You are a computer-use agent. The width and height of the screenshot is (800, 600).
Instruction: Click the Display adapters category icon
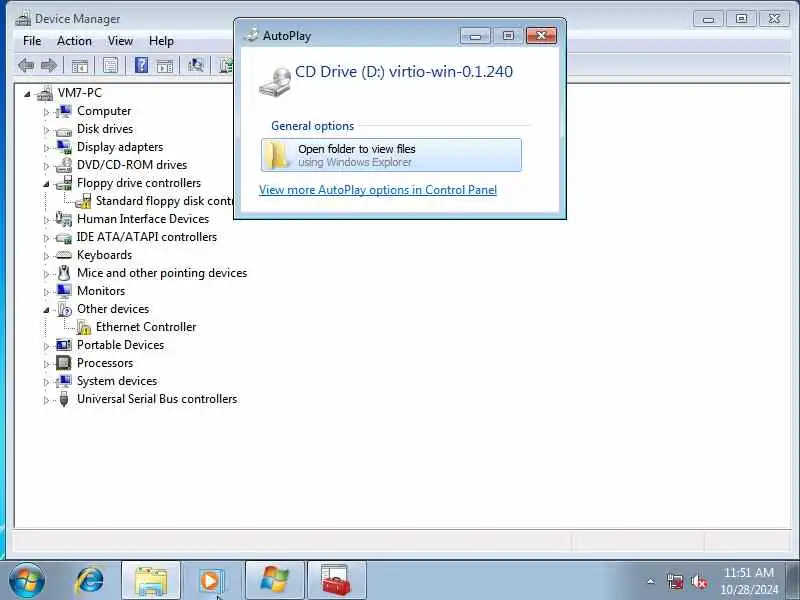coord(64,147)
